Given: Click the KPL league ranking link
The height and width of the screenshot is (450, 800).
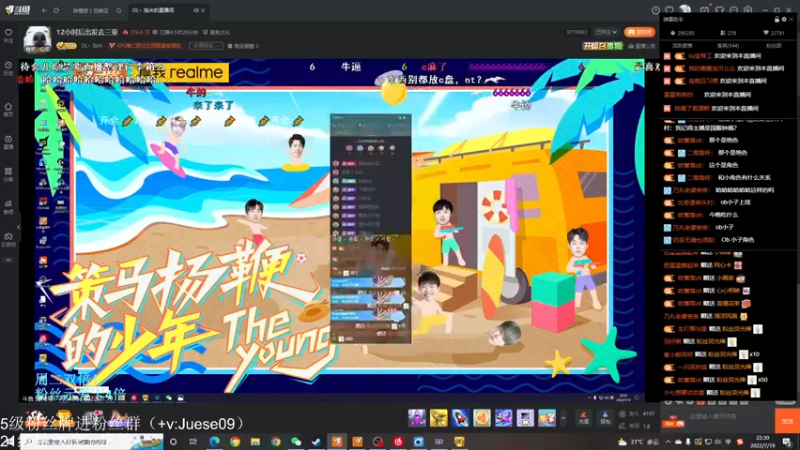Looking at the screenshot, I should [x=145, y=46].
